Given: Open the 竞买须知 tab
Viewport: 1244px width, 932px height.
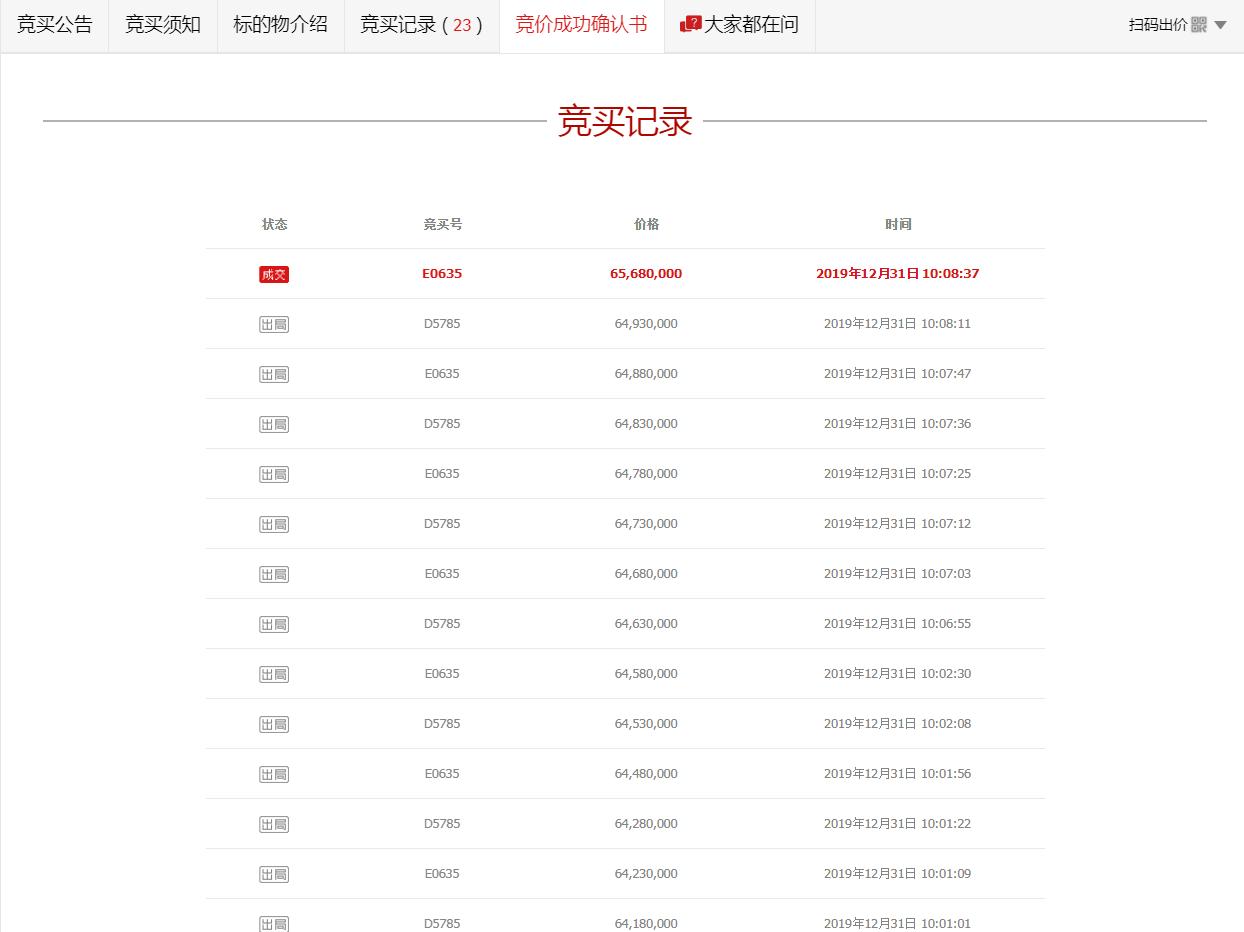Looking at the screenshot, I should (x=162, y=25).
